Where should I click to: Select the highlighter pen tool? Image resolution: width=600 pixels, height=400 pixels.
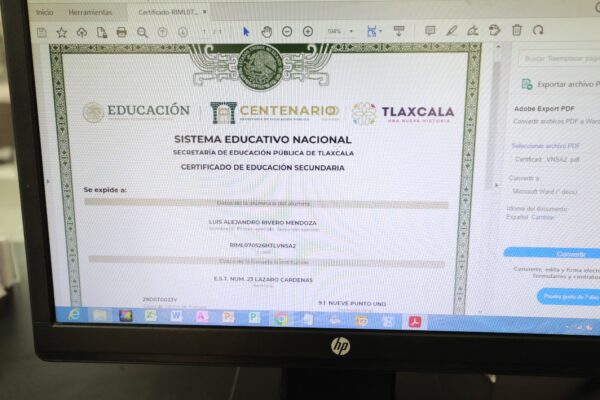click(x=451, y=31)
